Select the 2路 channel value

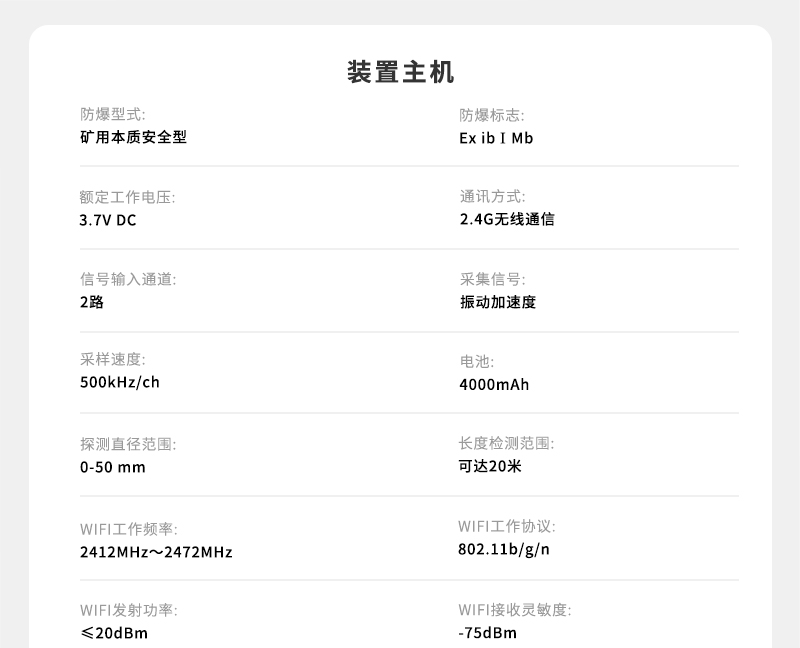click(x=92, y=301)
